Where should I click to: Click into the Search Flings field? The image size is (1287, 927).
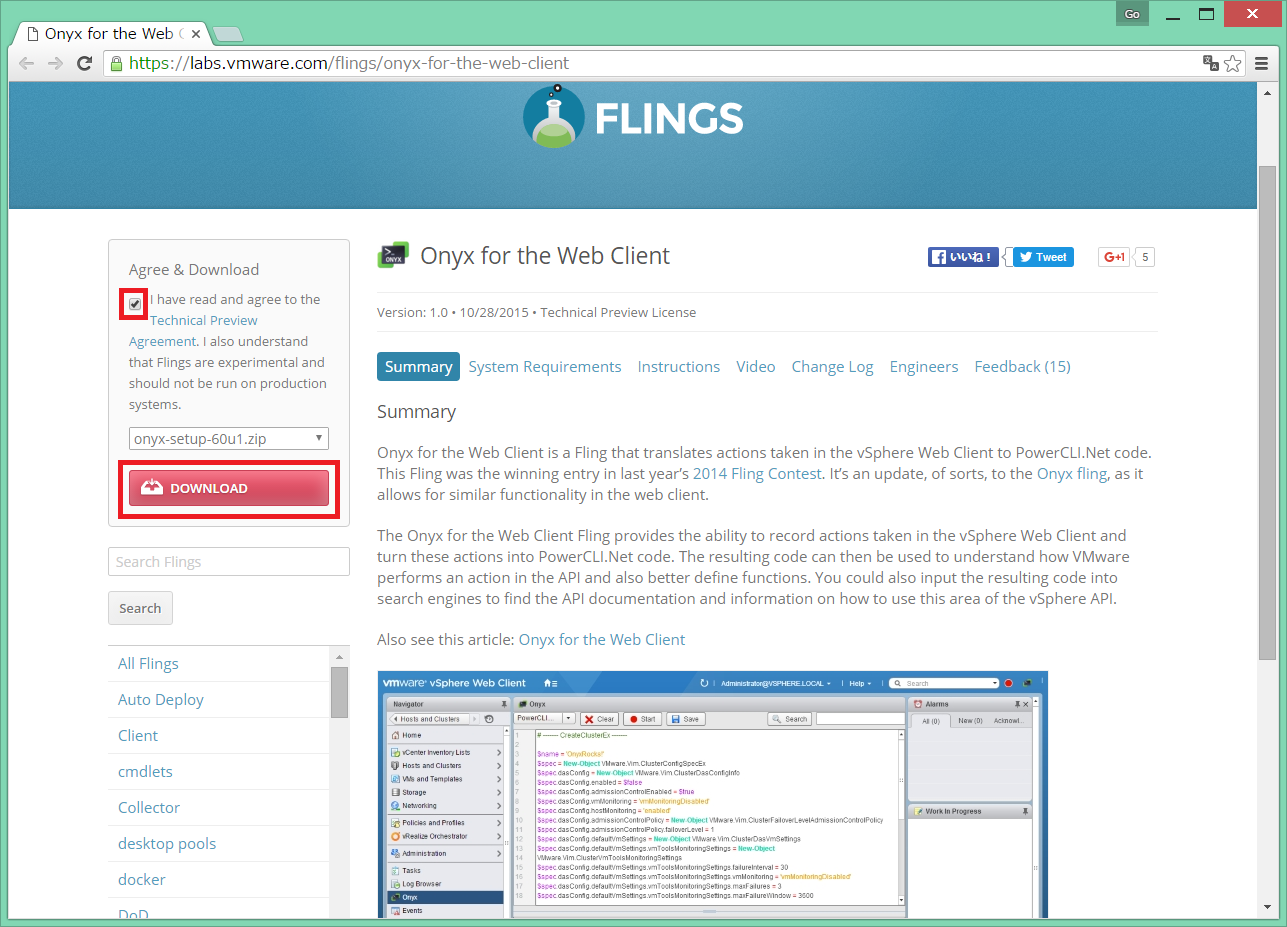(x=229, y=562)
